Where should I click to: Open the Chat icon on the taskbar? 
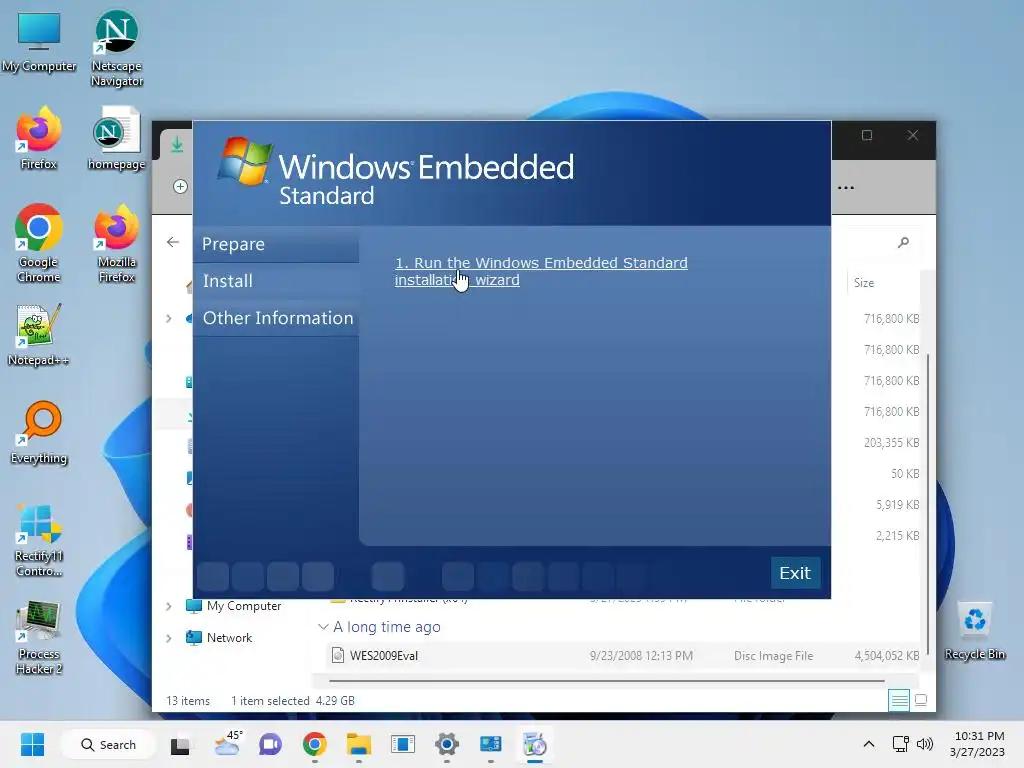pyautogui.click(x=270, y=744)
